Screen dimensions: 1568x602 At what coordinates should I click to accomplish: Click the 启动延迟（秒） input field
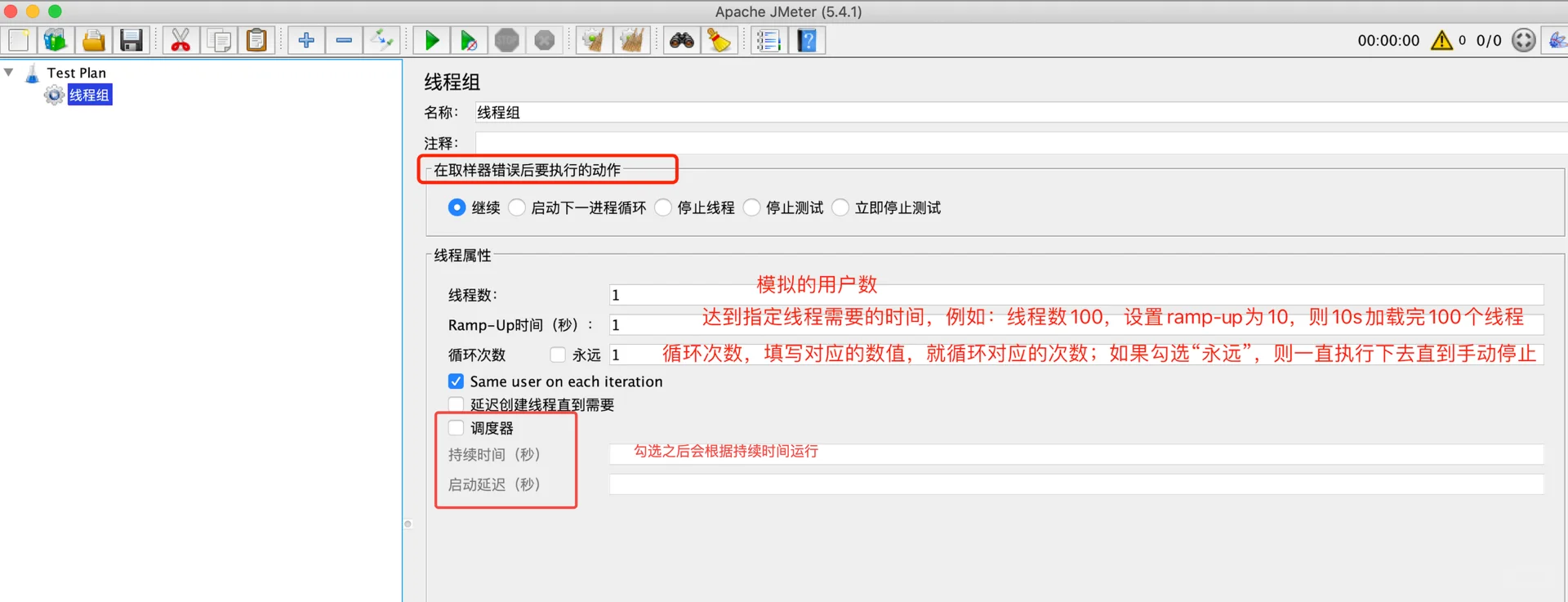tap(1076, 484)
